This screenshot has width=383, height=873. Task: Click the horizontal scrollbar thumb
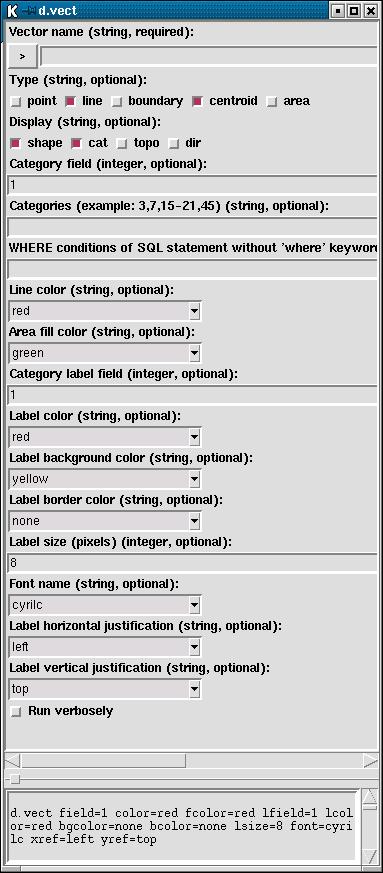104,761
